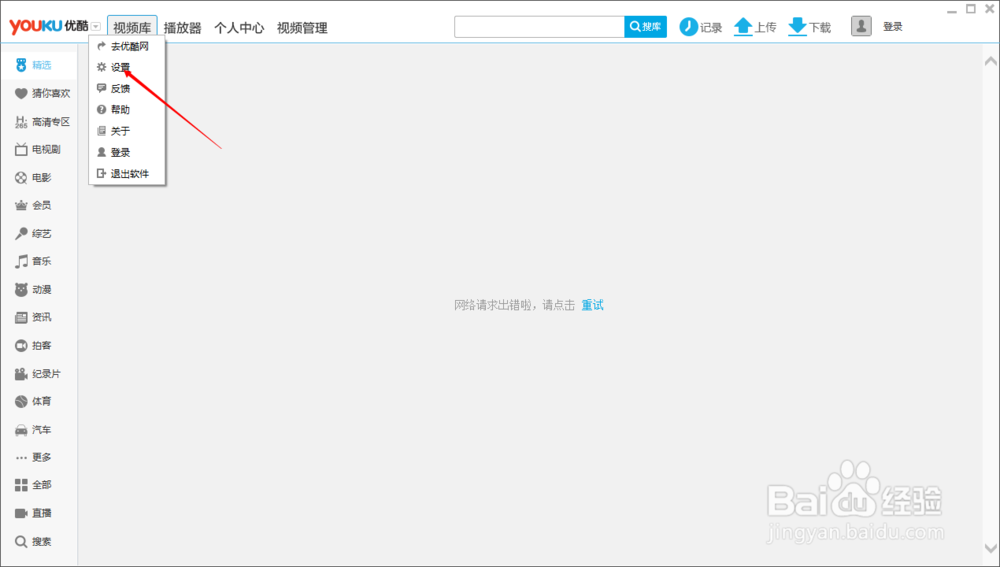Switch to the 播放器 player tab
Screen dimensions: 1000x567
click(182, 28)
